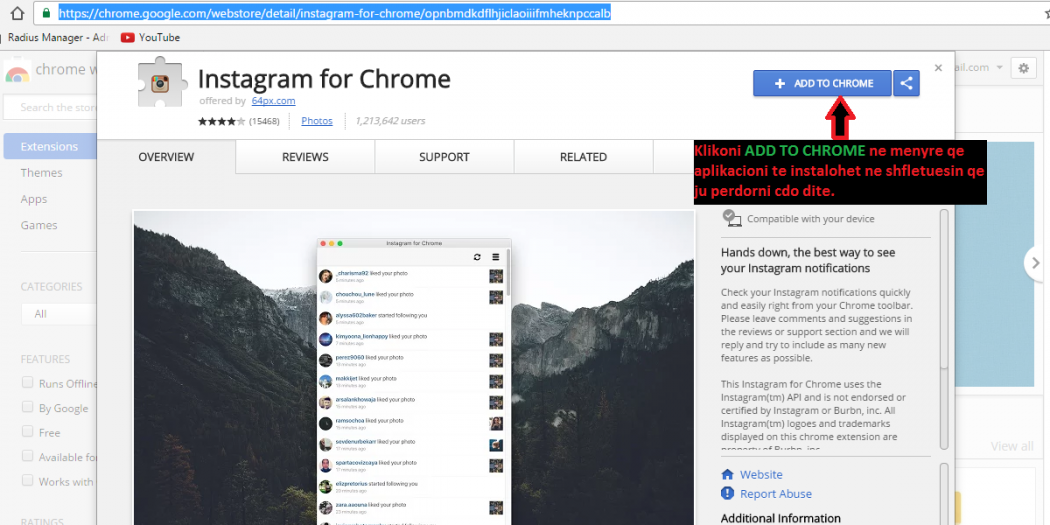Open the YouTube bookmark

click(x=150, y=38)
